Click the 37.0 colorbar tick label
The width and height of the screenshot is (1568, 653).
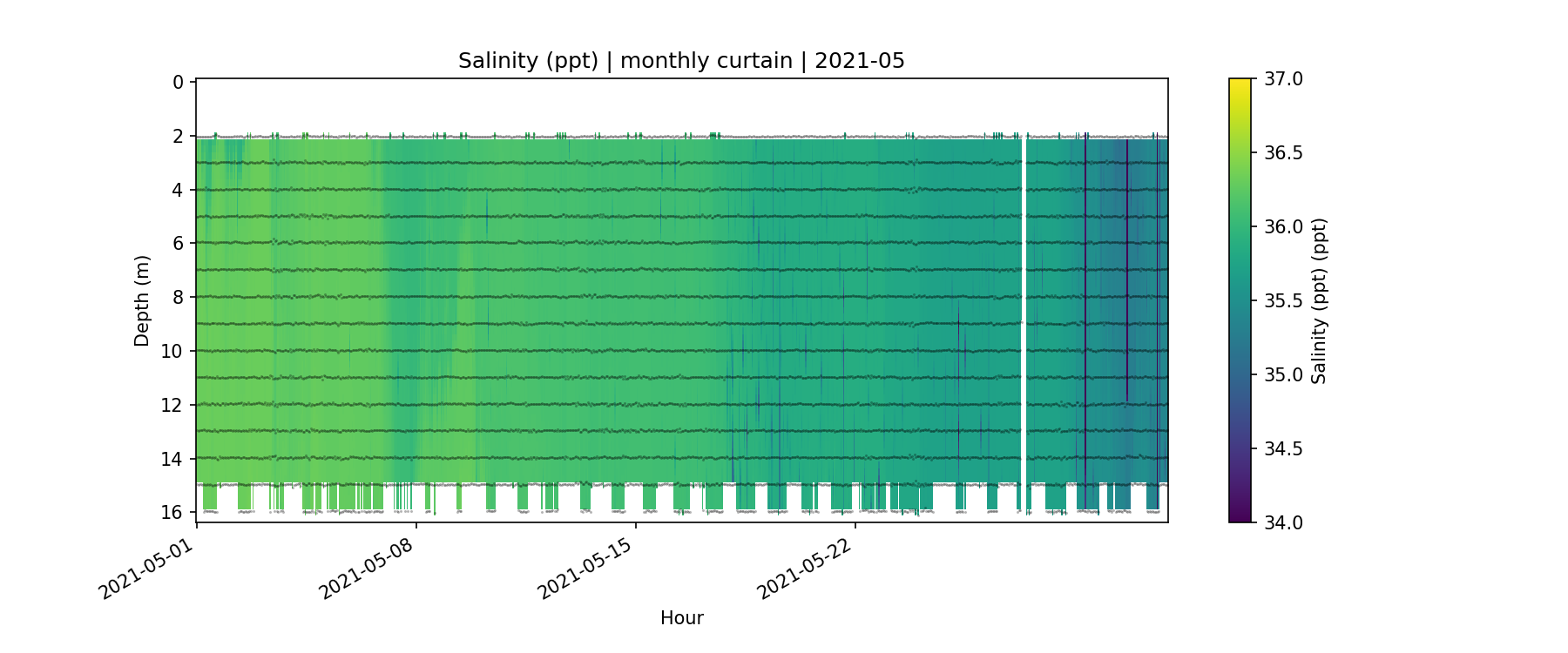1283,79
